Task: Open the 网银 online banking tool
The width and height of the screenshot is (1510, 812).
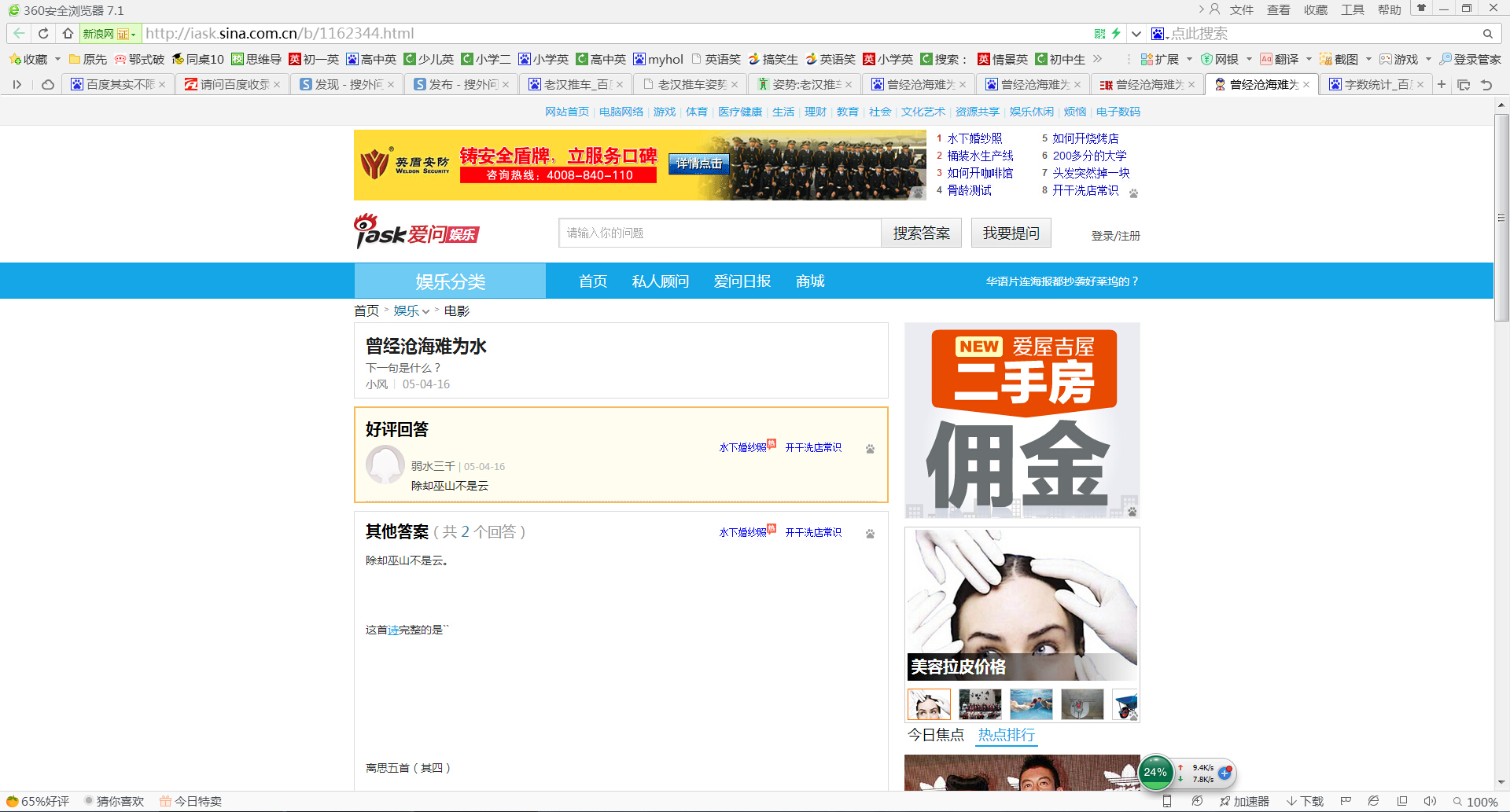Action: 1220,59
